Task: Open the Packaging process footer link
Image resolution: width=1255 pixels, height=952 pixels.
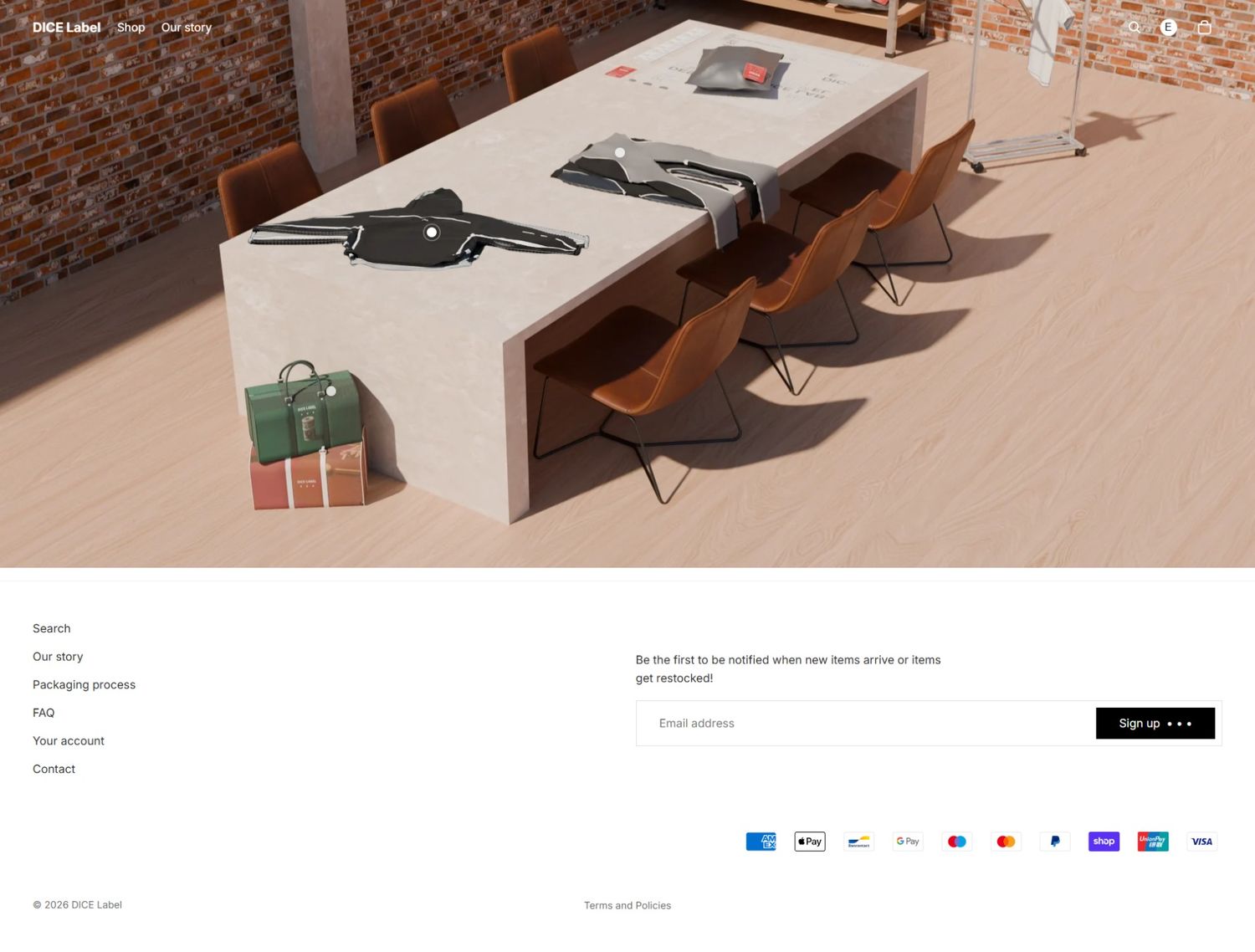Action: pyautogui.click(x=84, y=684)
